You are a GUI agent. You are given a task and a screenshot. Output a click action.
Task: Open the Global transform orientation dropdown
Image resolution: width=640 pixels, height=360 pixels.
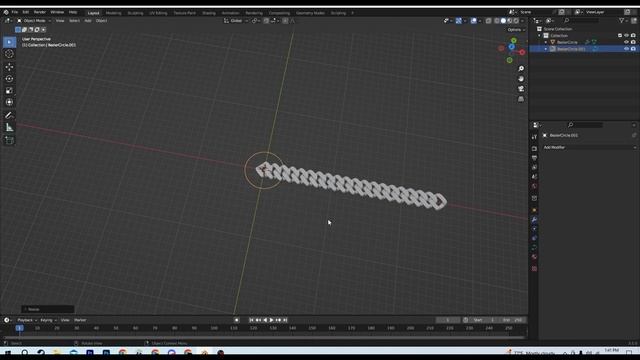(236, 21)
